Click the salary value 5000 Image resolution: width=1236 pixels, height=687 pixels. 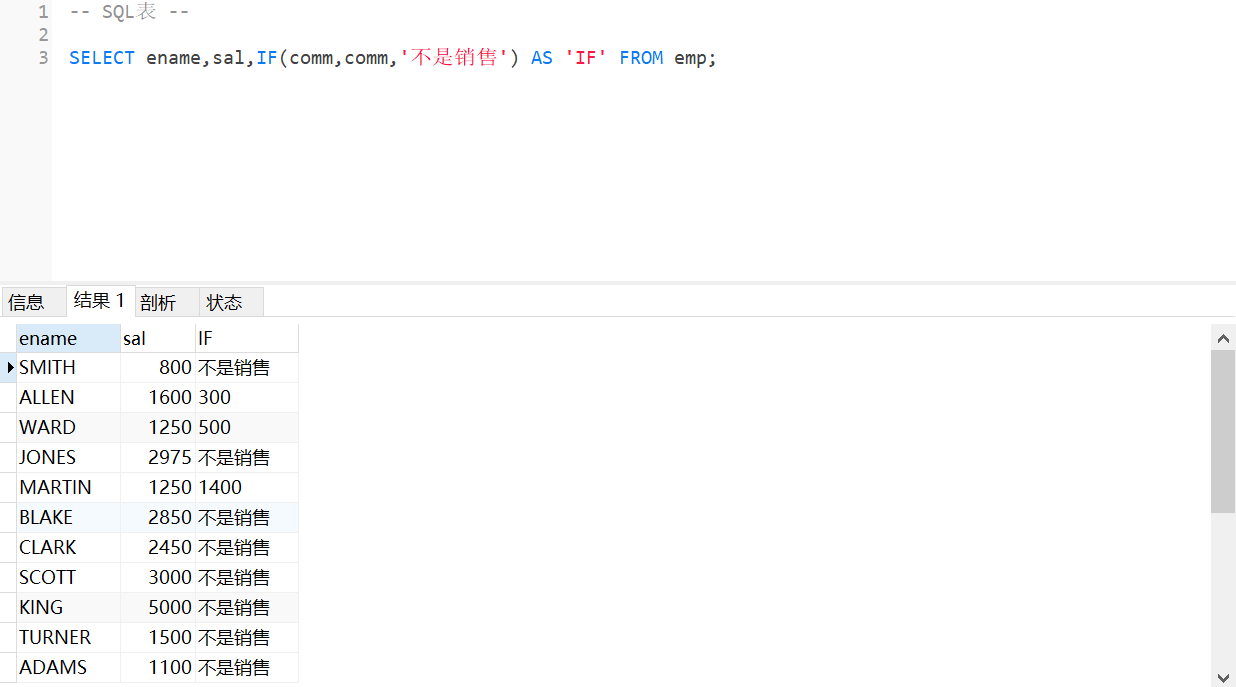(x=158, y=608)
